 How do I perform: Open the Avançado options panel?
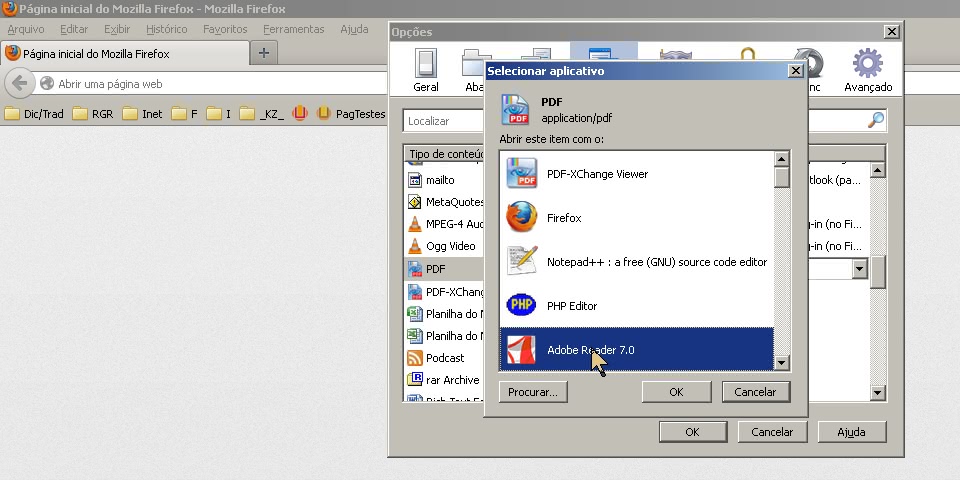tap(867, 70)
